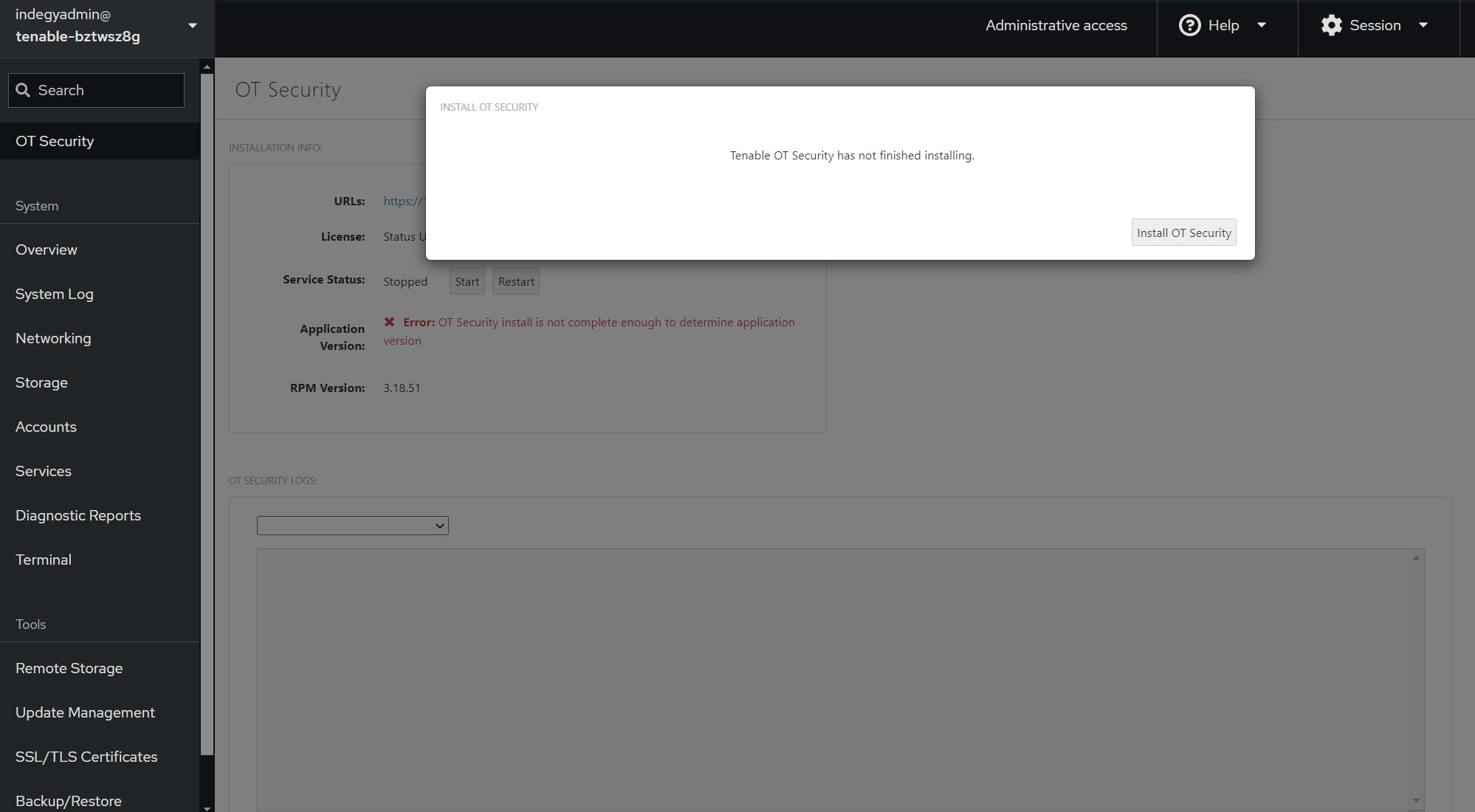The width and height of the screenshot is (1475, 812).
Task: Open Terminal page
Action: point(100,560)
